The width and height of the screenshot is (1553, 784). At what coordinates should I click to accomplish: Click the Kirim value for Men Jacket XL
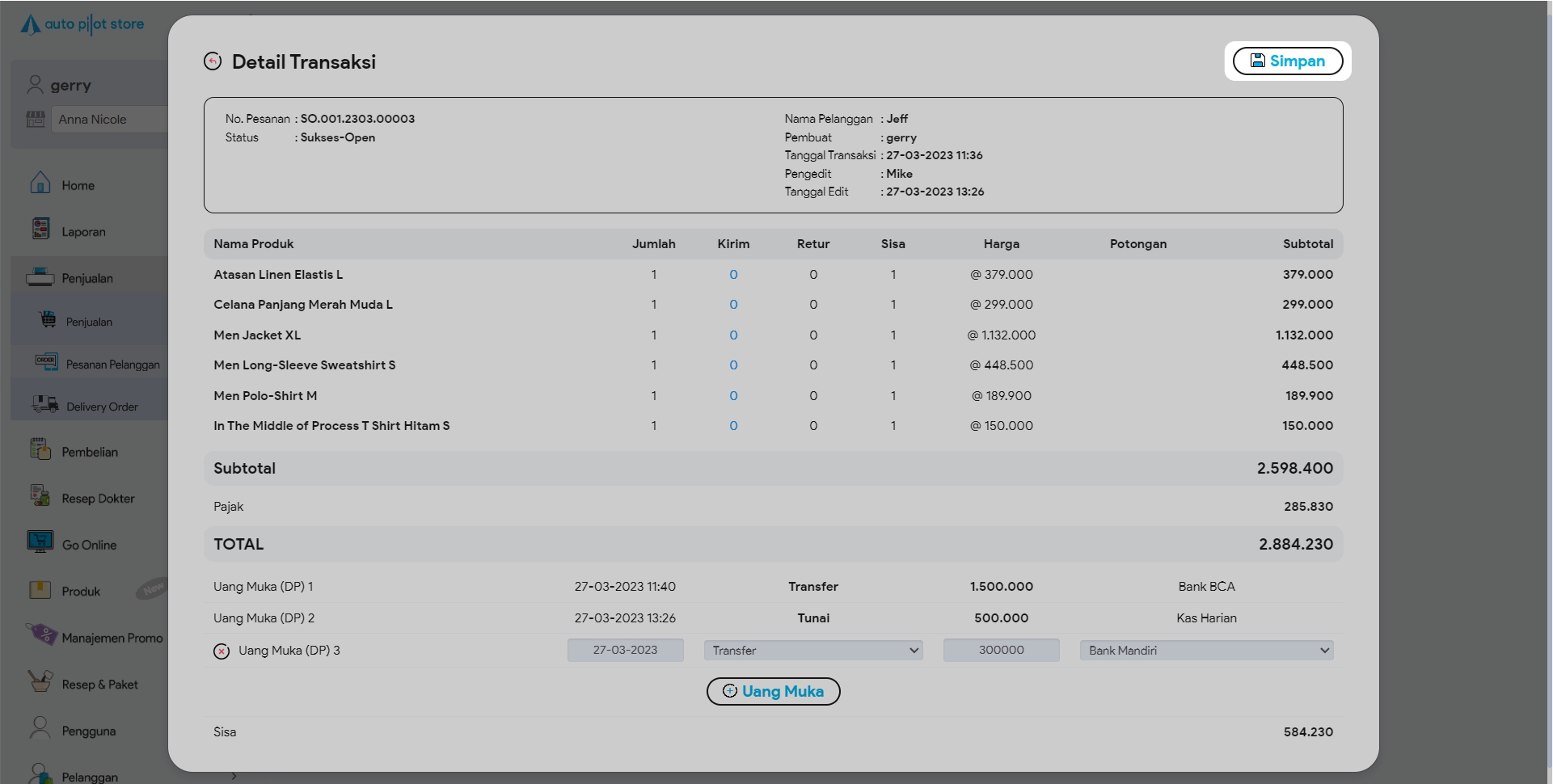[x=733, y=335]
